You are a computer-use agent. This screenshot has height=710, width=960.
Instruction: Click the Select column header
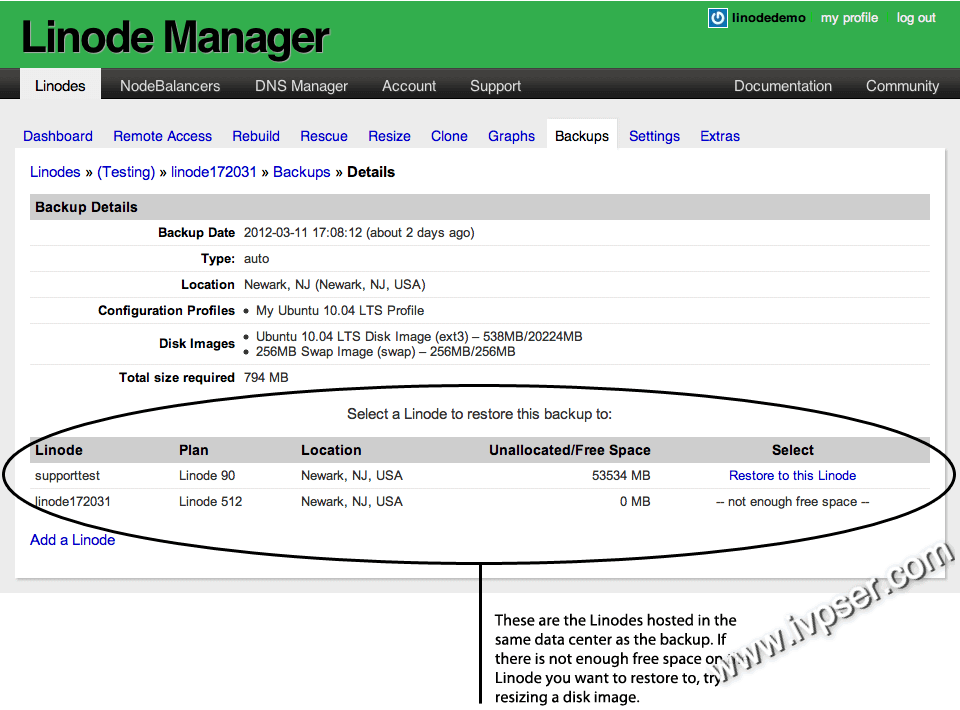click(792, 450)
